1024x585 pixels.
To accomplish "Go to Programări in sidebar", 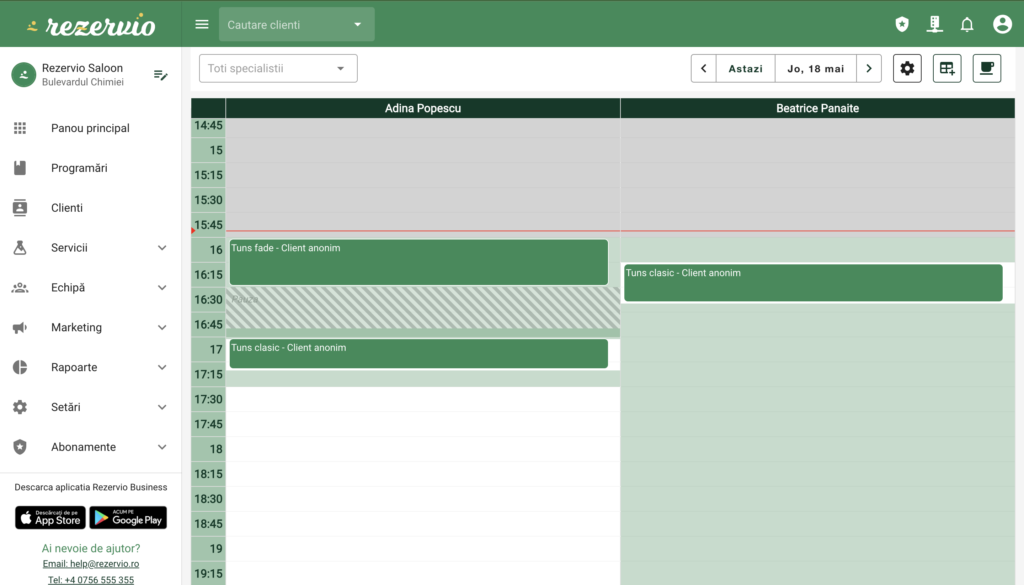I will pos(79,168).
